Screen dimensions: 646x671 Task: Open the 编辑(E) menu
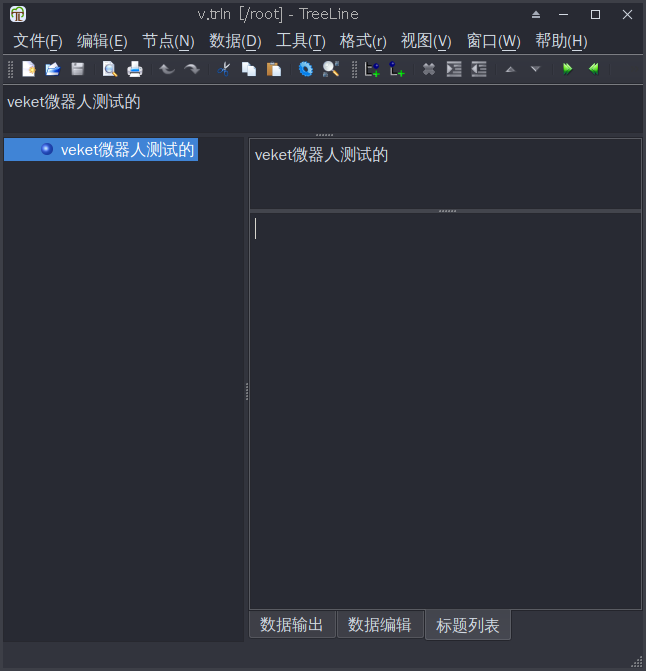click(x=102, y=41)
